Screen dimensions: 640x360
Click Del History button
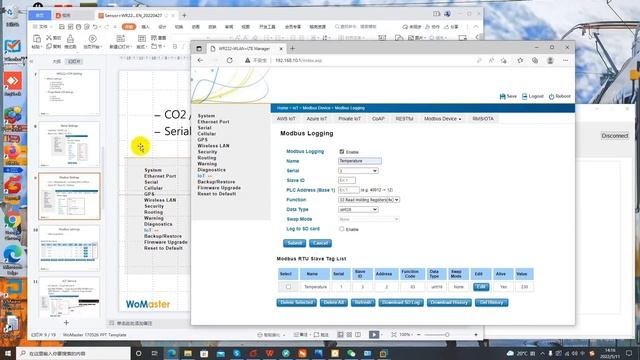(491, 302)
